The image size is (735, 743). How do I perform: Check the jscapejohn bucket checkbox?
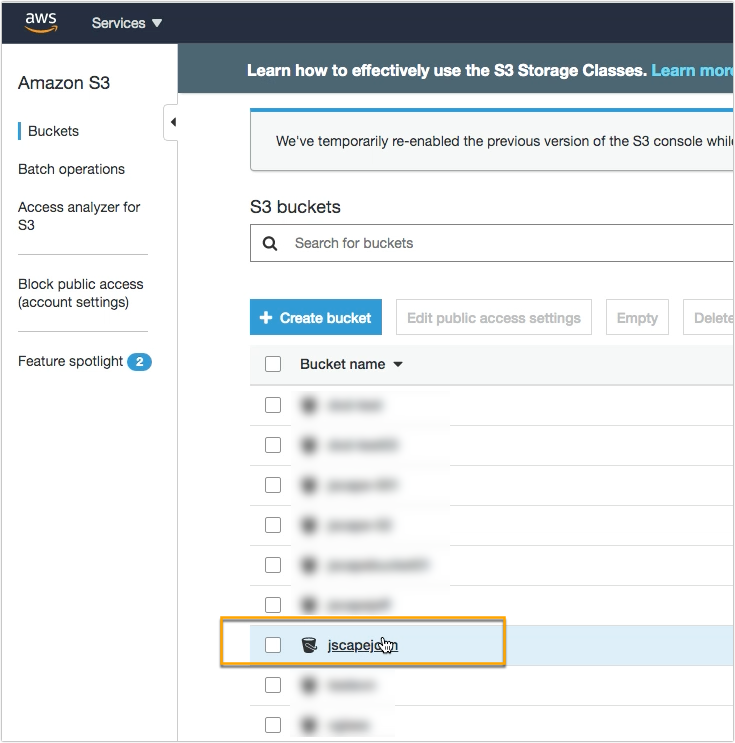coord(273,645)
